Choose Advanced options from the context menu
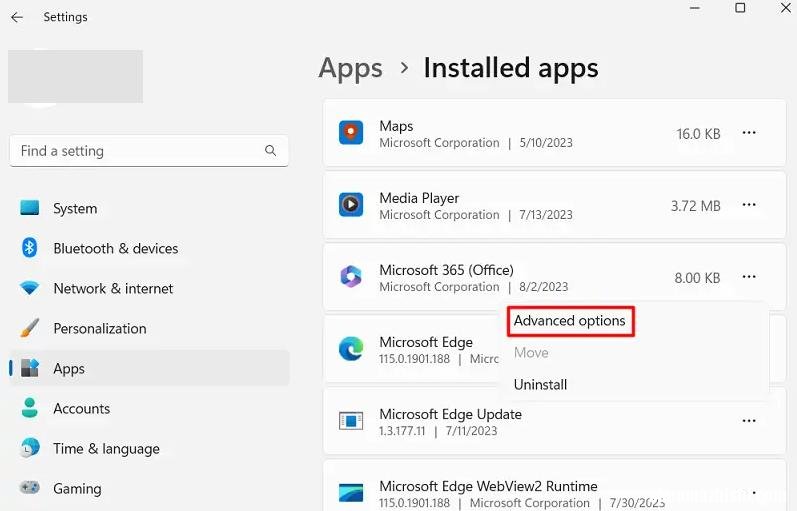 coord(570,321)
